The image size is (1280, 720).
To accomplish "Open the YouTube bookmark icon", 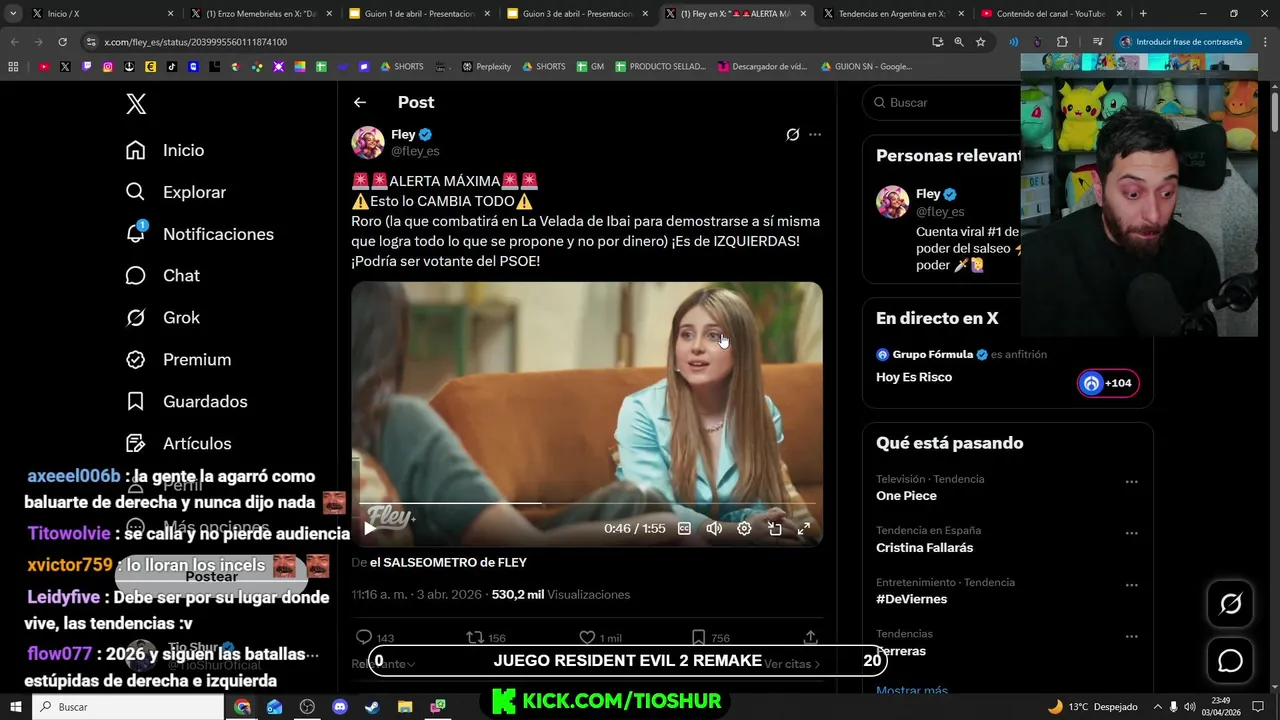I will coord(44,67).
